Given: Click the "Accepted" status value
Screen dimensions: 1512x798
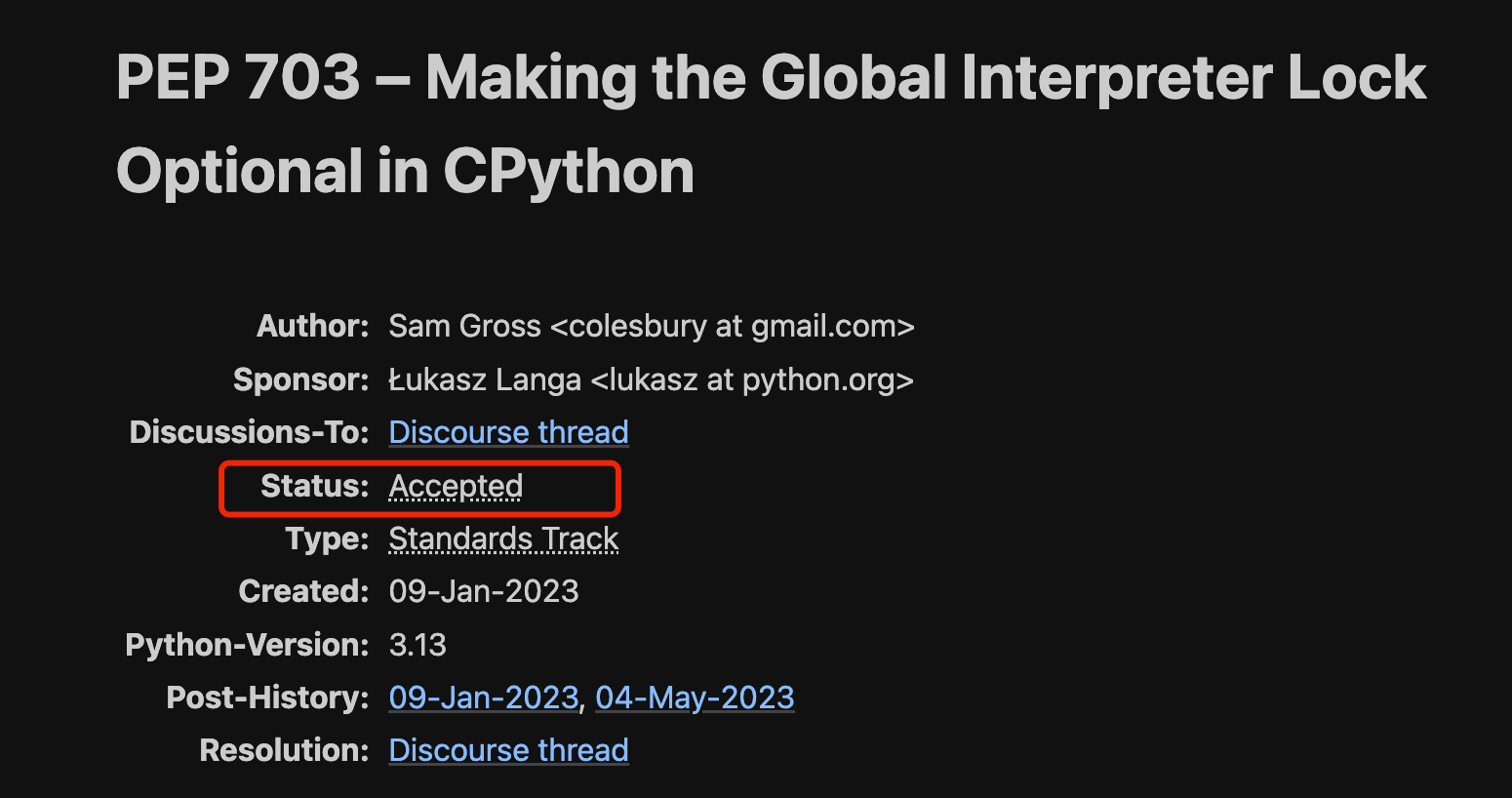Looking at the screenshot, I should click(x=456, y=486).
